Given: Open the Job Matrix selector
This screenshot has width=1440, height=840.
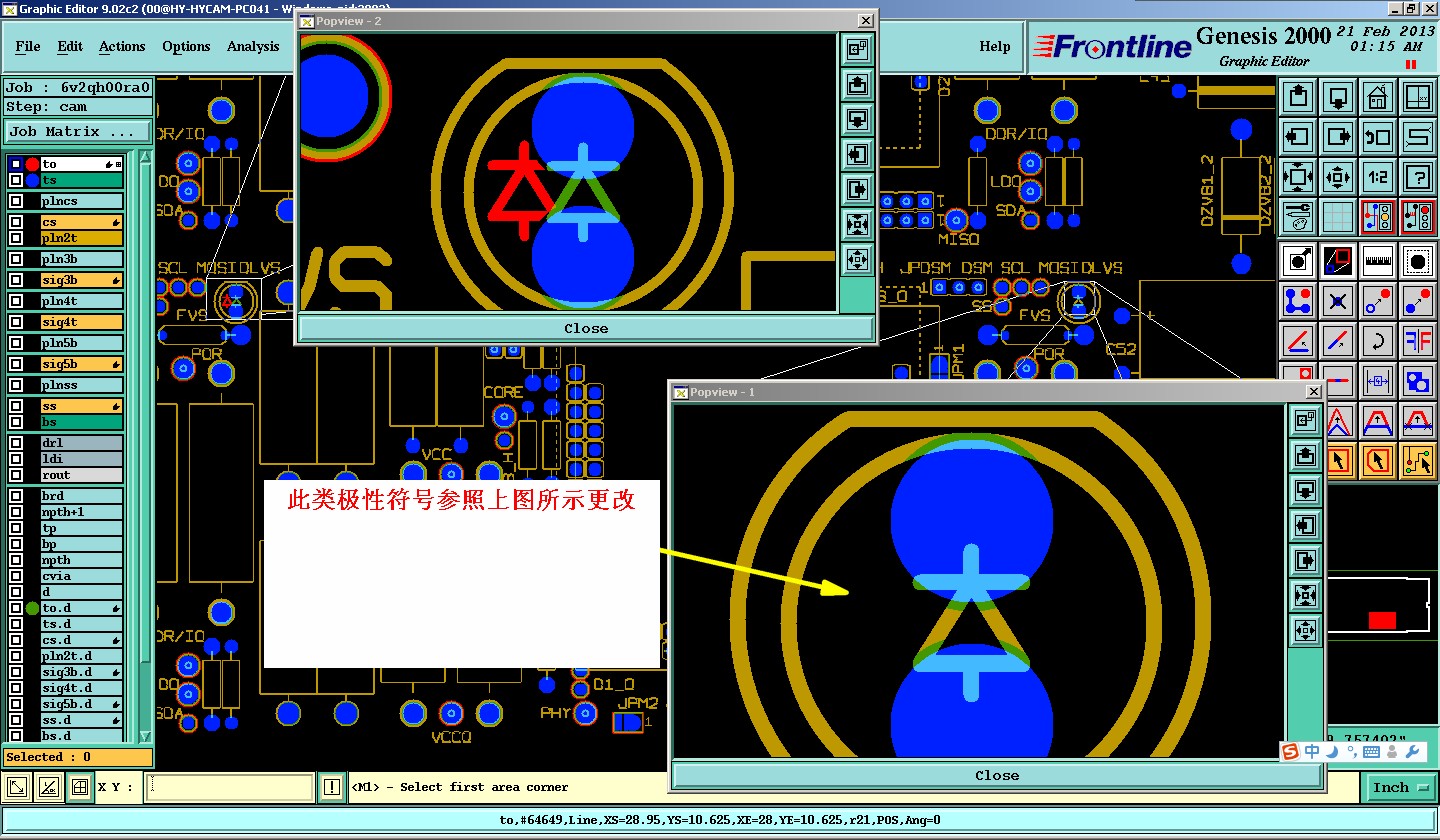Looking at the screenshot, I should click(x=78, y=131).
